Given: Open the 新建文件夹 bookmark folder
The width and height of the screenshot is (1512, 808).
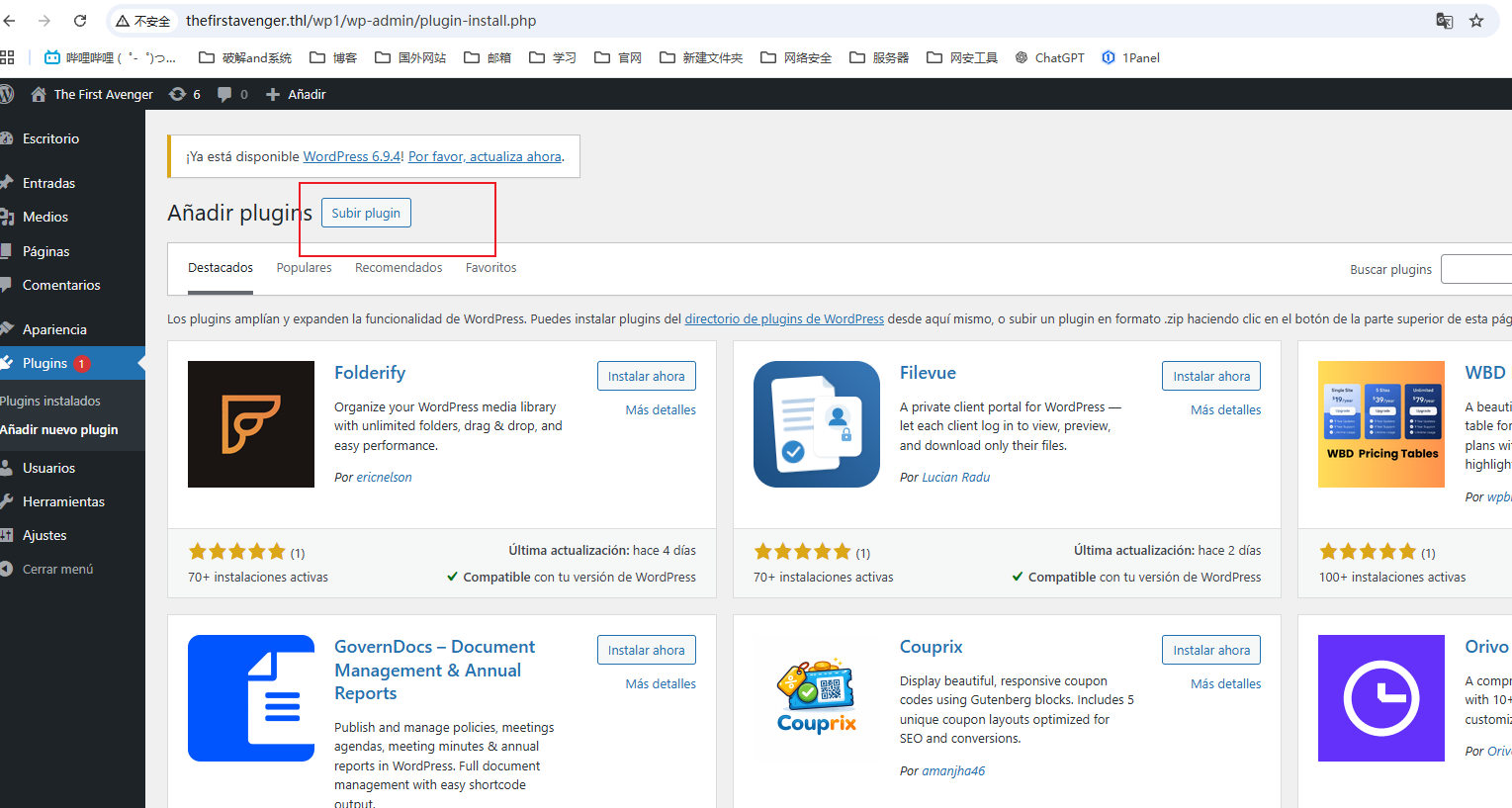Looking at the screenshot, I should pos(701,57).
